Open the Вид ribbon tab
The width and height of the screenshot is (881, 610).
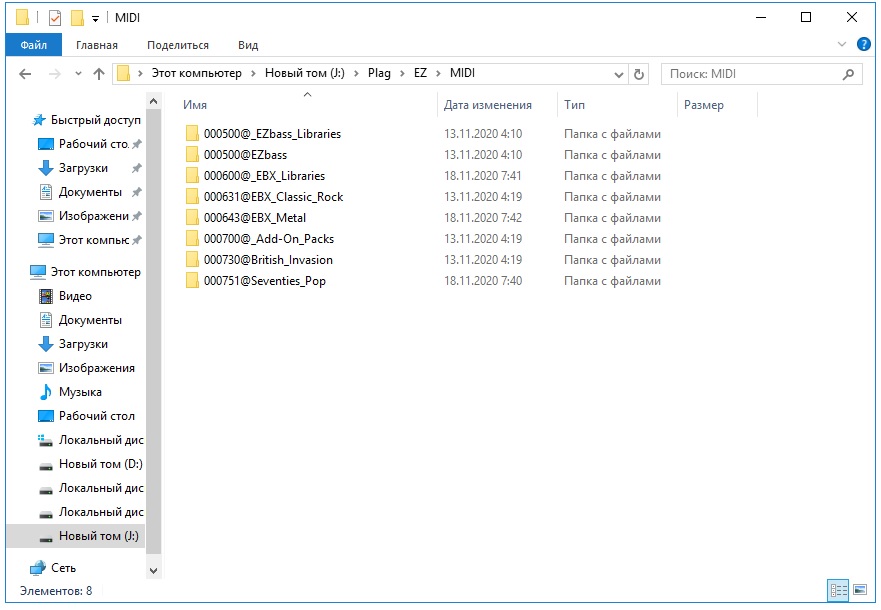click(x=248, y=45)
